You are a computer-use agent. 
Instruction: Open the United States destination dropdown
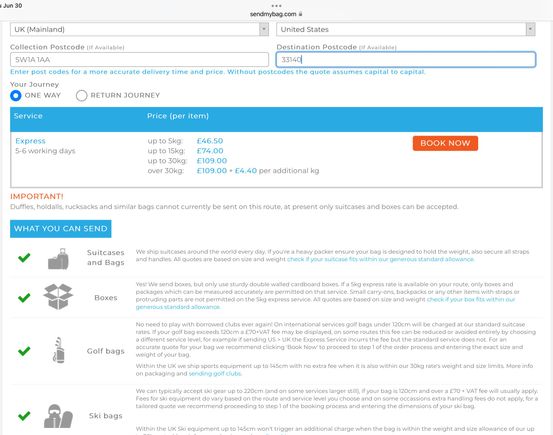406,29
